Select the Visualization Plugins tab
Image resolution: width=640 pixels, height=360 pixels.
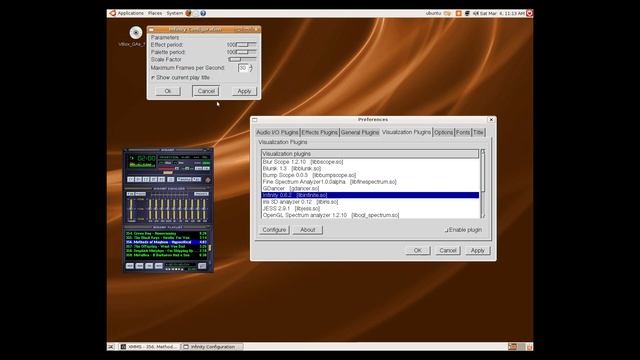coord(406,132)
